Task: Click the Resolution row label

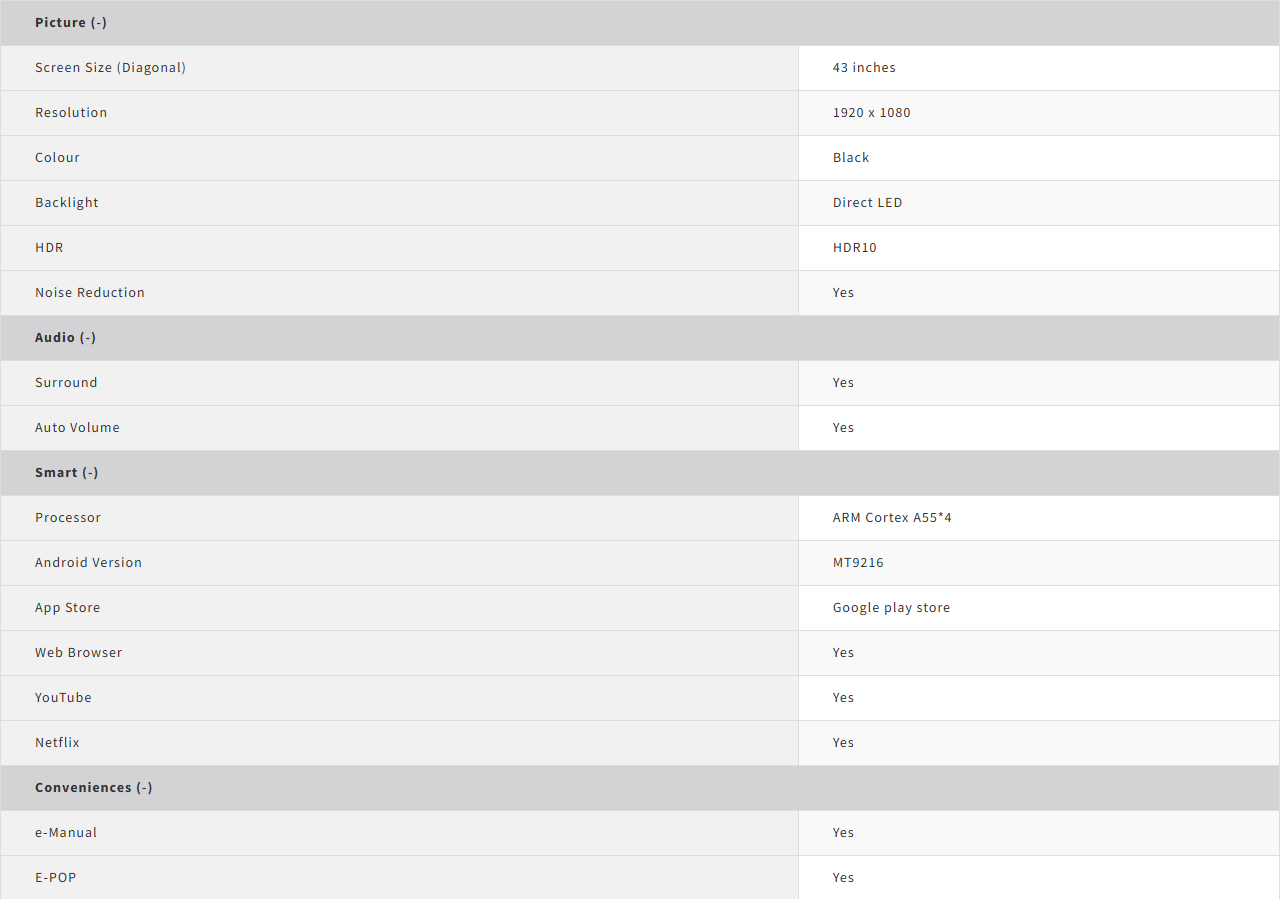Action: pyautogui.click(x=71, y=112)
